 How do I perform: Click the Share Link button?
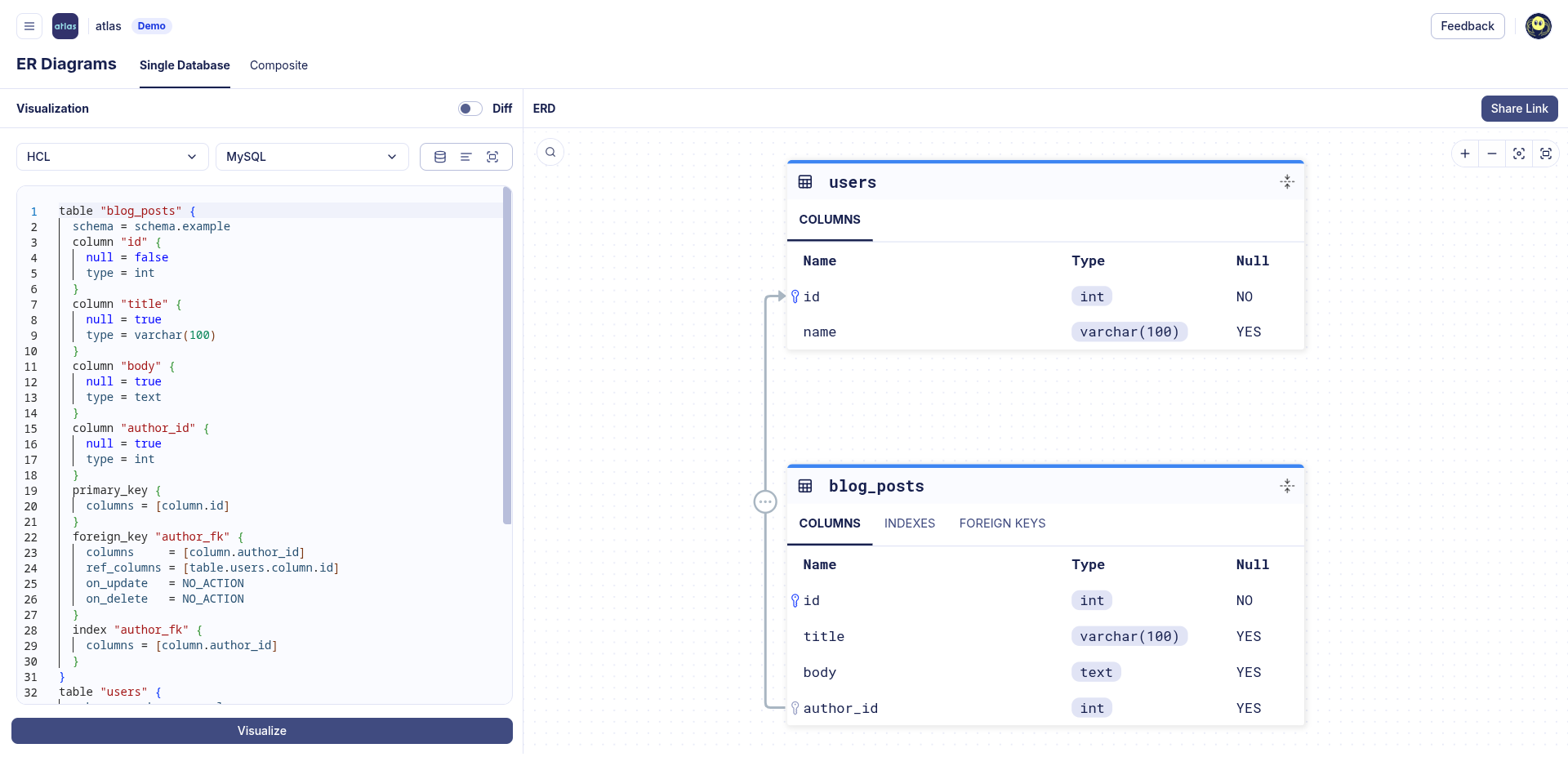(x=1519, y=109)
